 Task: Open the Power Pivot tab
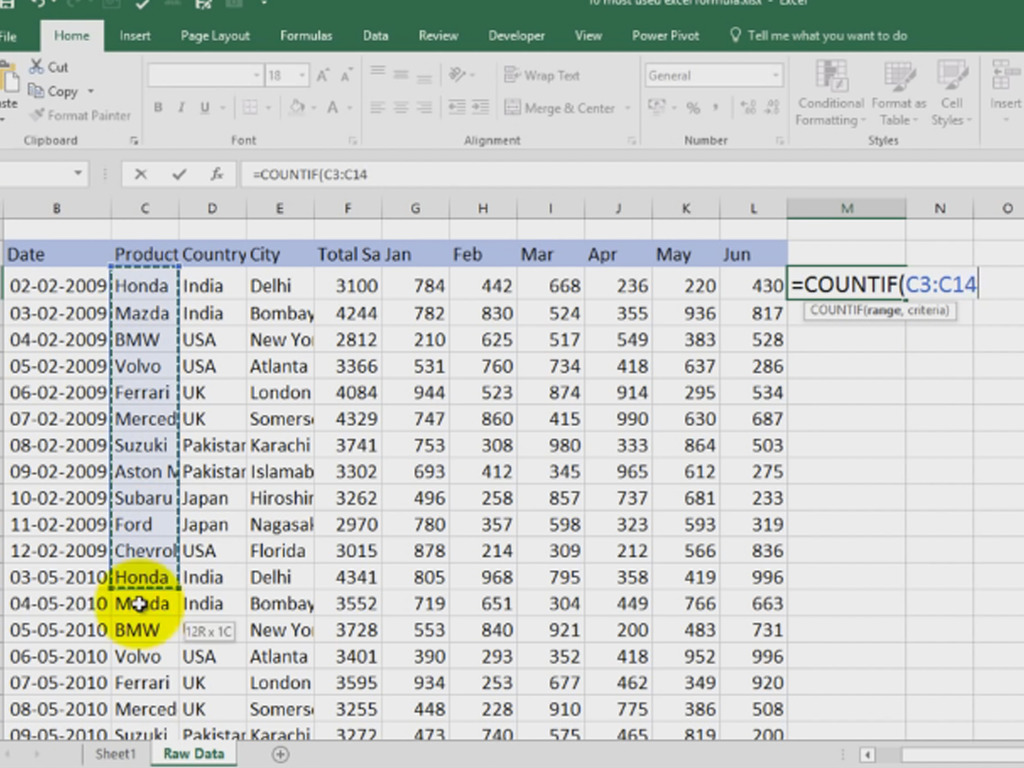pyautogui.click(x=665, y=36)
